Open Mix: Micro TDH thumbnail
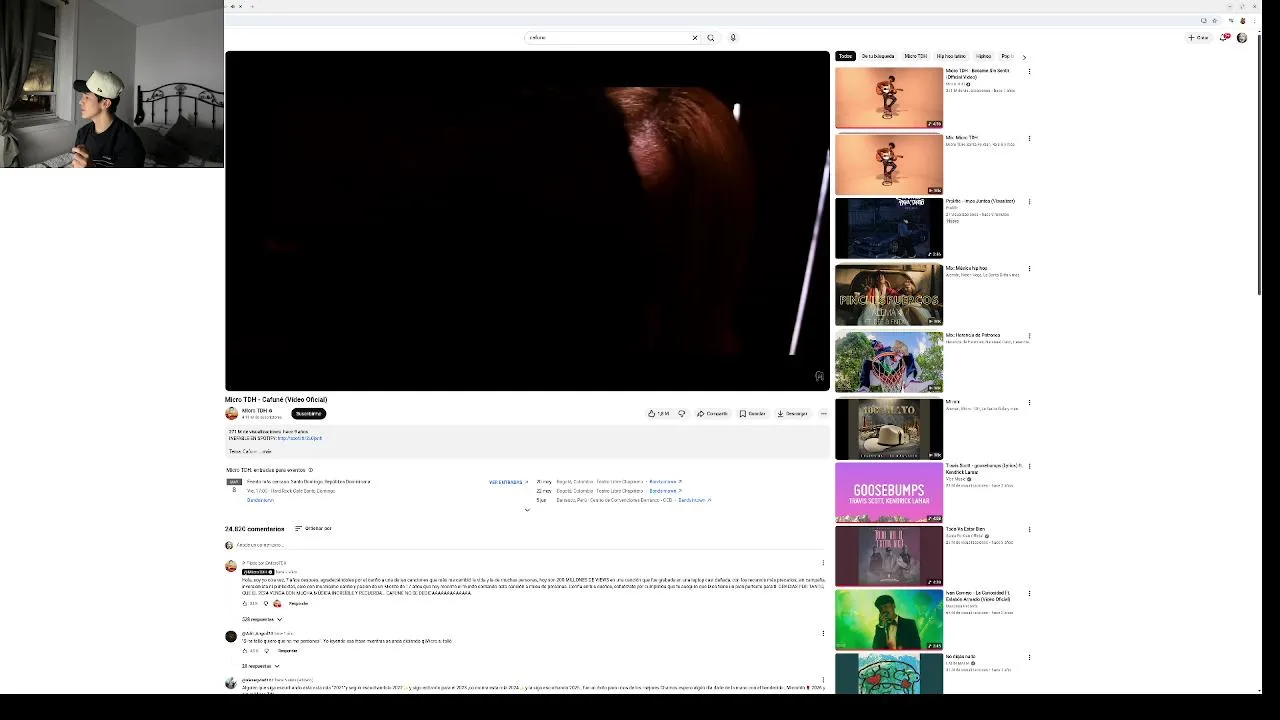1280x720 pixels. (x=889, y=165)
